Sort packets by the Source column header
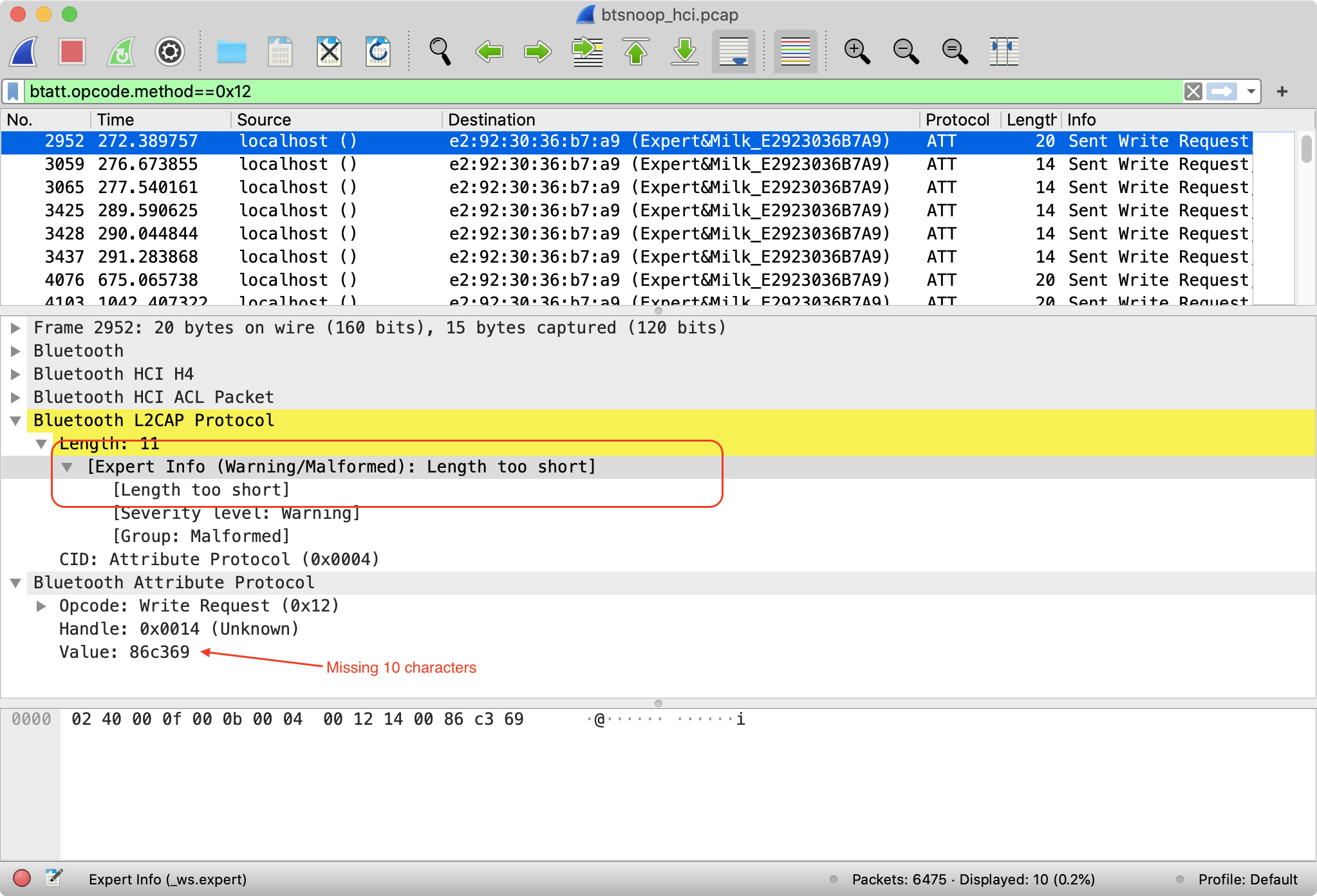 337,120
